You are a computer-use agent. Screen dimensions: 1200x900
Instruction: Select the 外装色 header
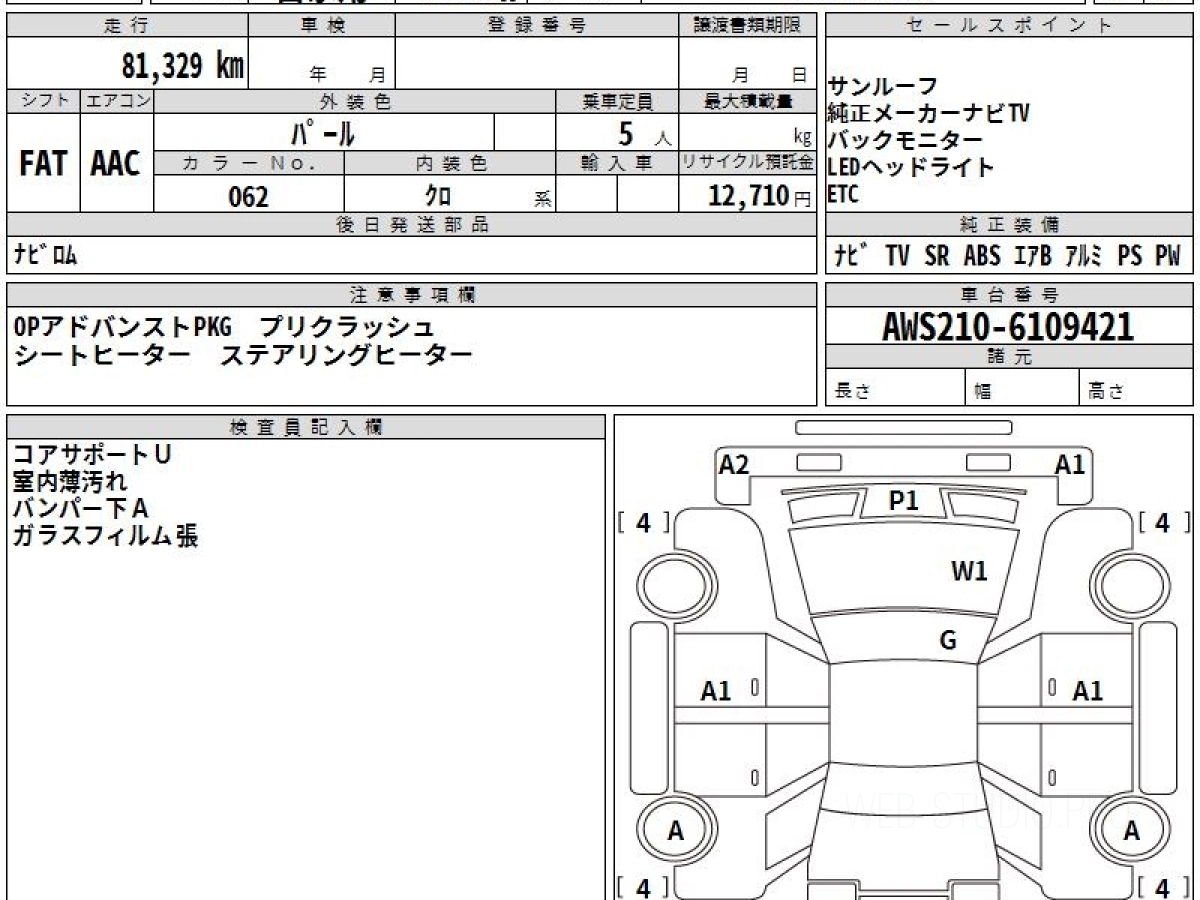[355, 101]
